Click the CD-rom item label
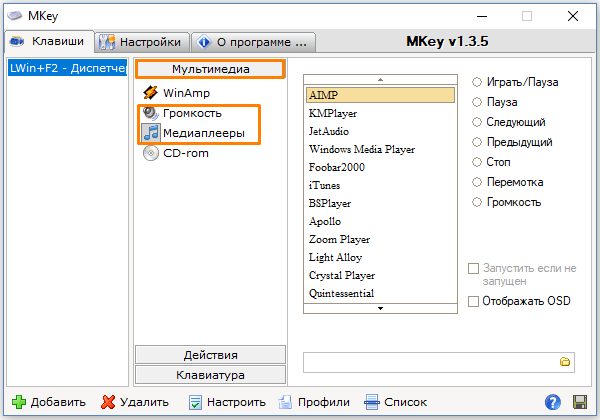Screen dimensions: 600x420 click(186, 153)
